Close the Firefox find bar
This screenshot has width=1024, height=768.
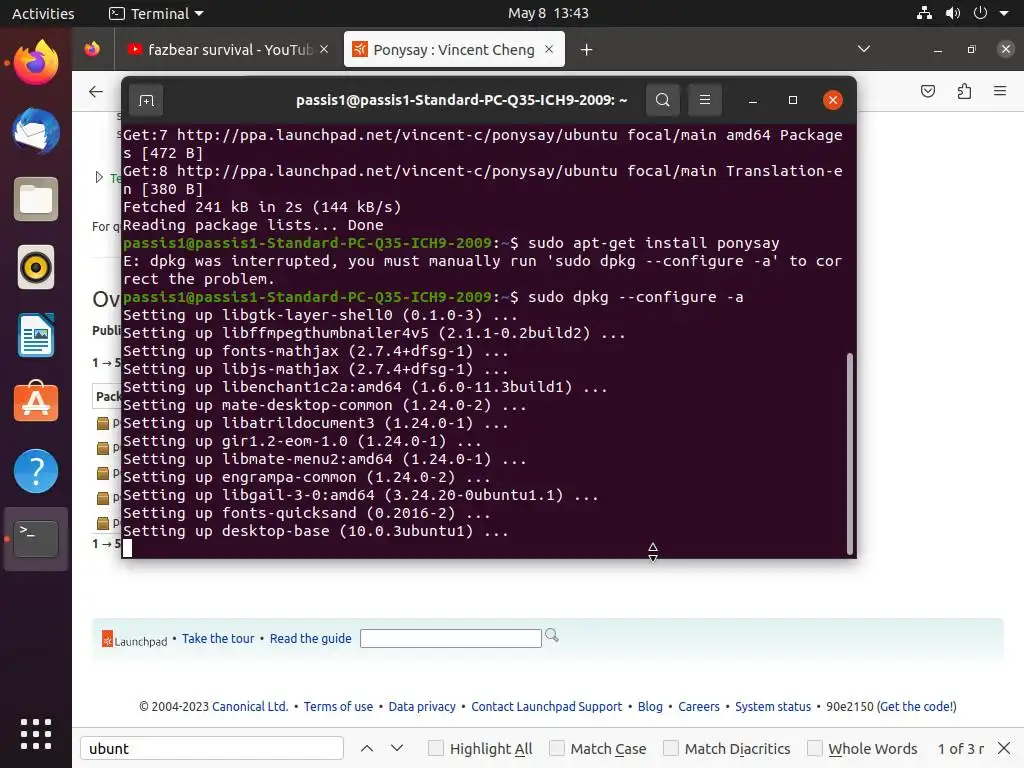click(x=1004, y=748)
